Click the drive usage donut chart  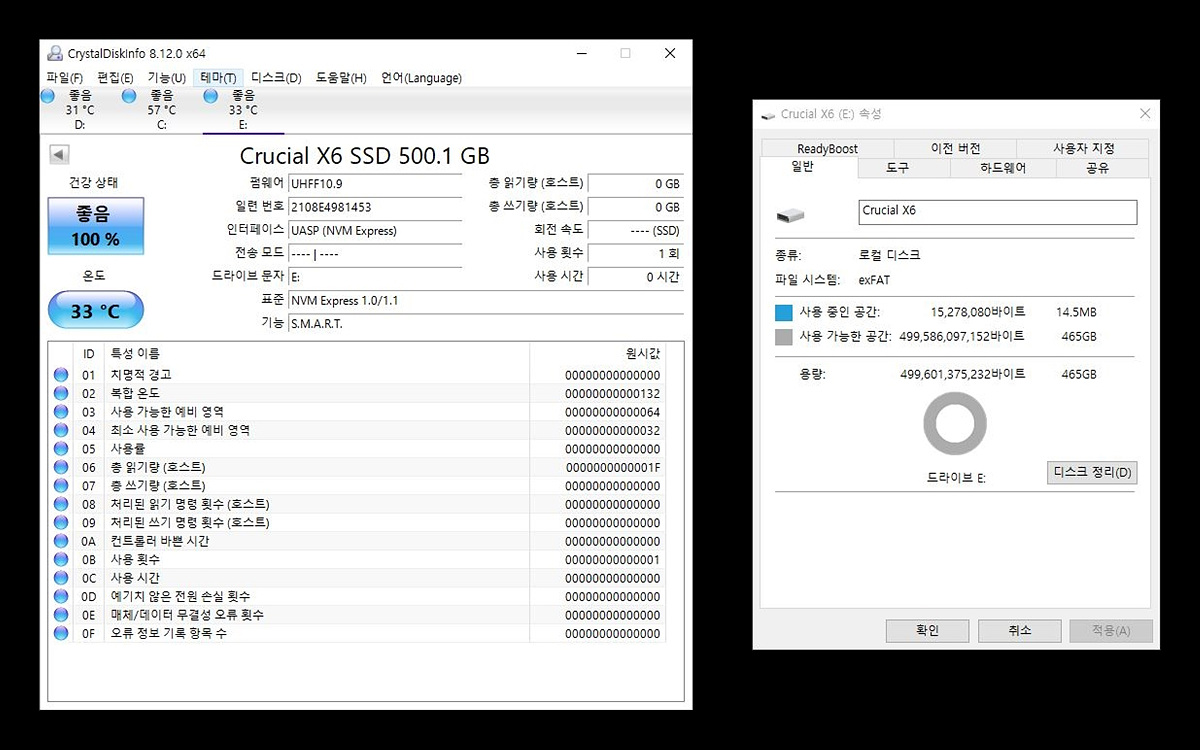tap(955, 424)
